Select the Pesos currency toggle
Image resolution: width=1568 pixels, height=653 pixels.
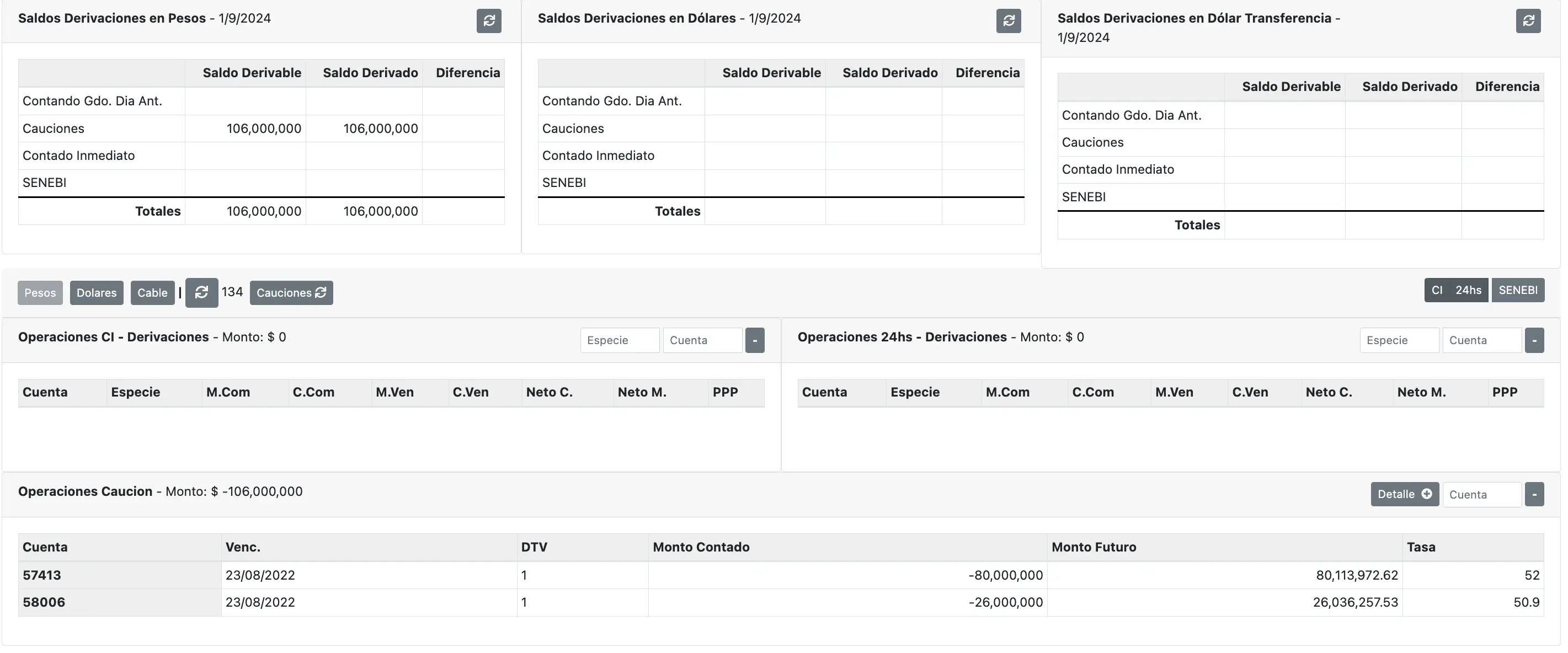pyautogui.click(x=40, y=293)
